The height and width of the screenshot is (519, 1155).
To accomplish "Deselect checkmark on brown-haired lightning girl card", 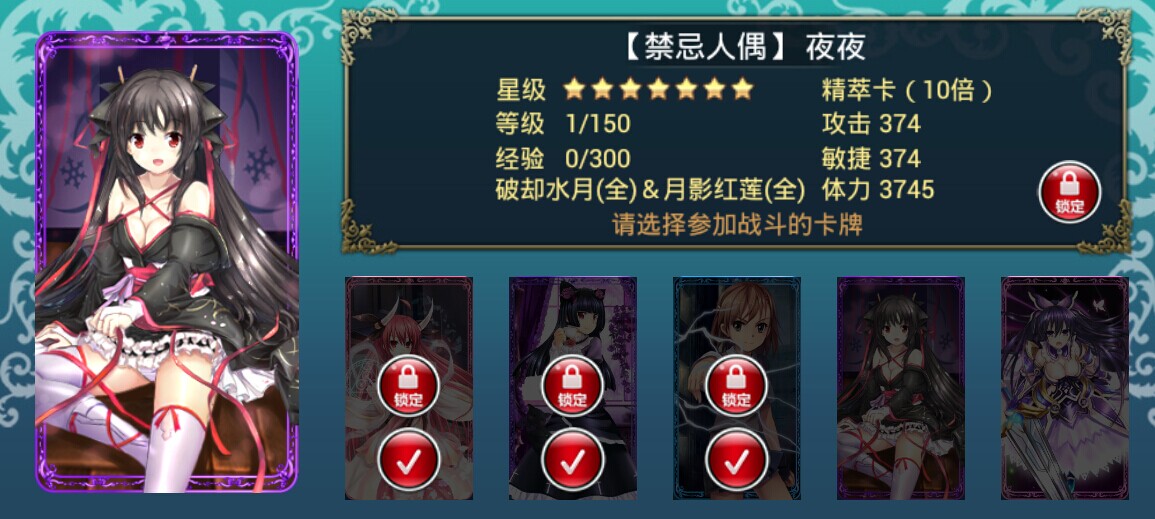I will click(736, 459).
